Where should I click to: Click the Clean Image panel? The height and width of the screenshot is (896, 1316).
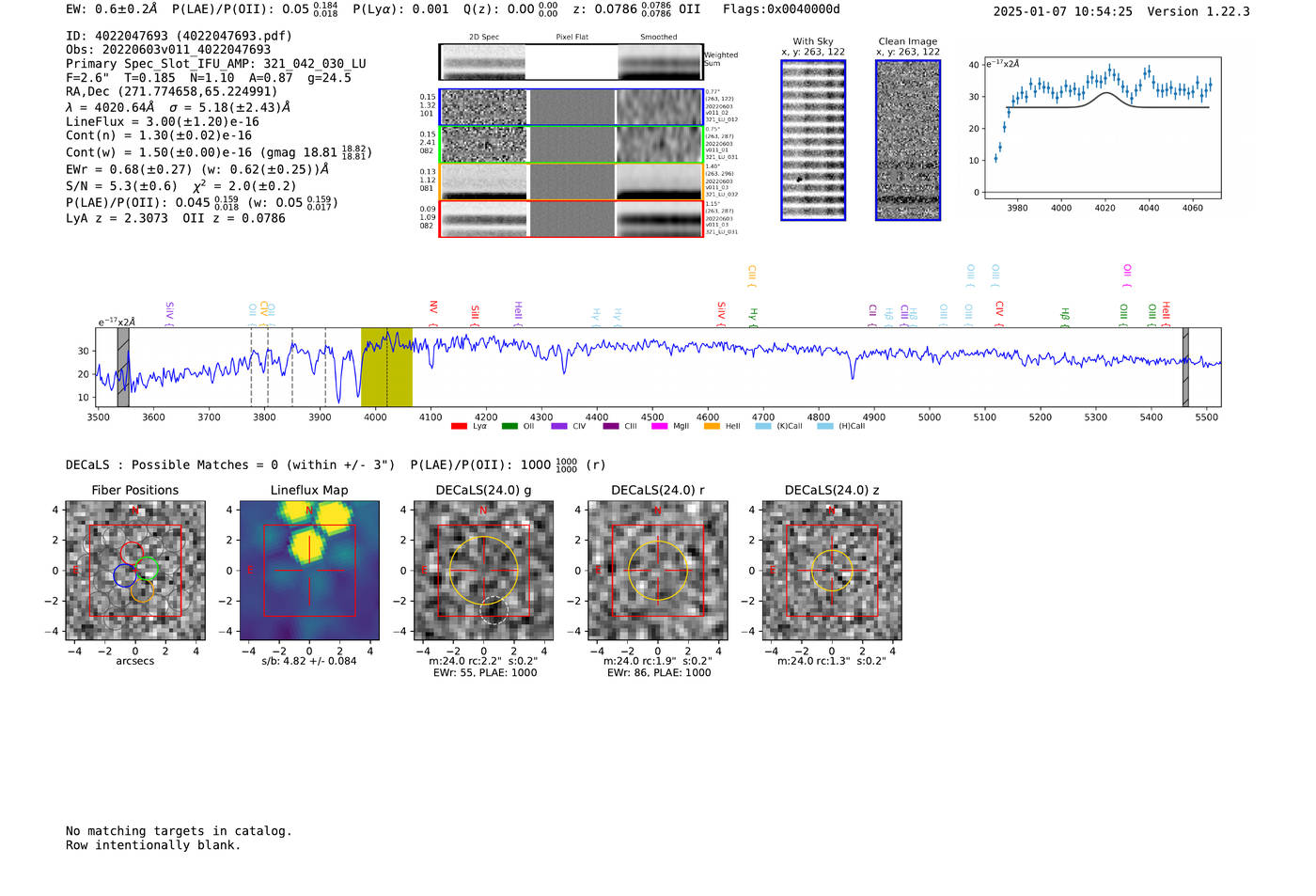908,140
